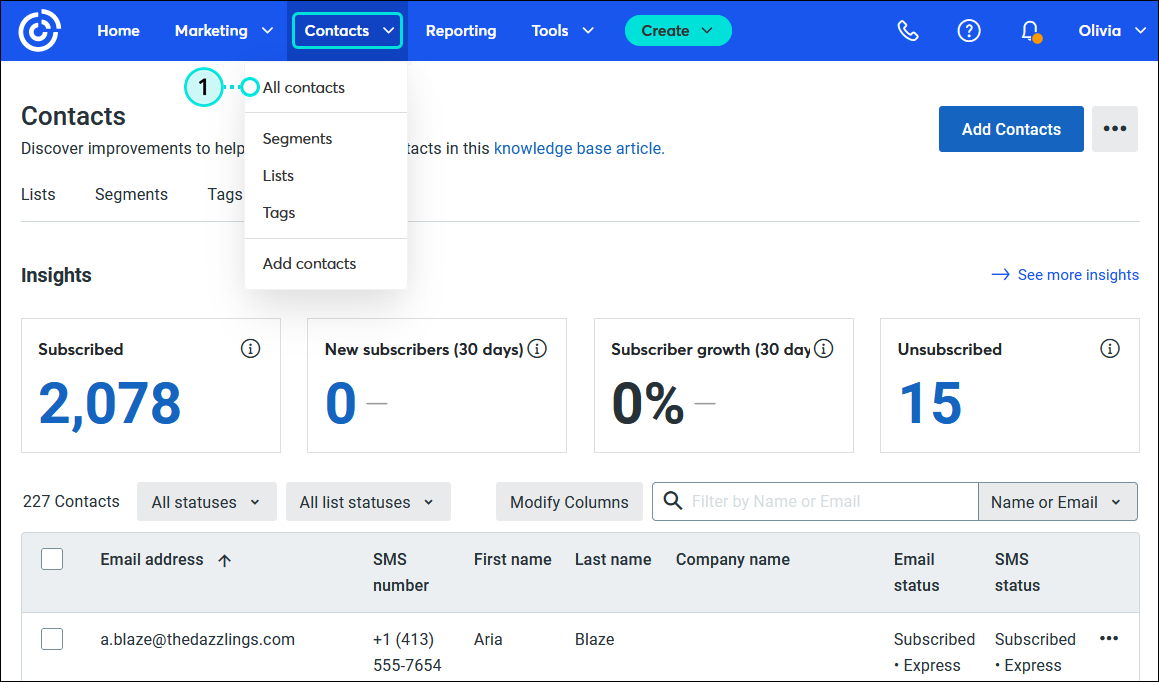Screen dimensions: 1159x682
Task: Click the info icon on the Unsubscribed card
Action: [x=1110, y=349]
